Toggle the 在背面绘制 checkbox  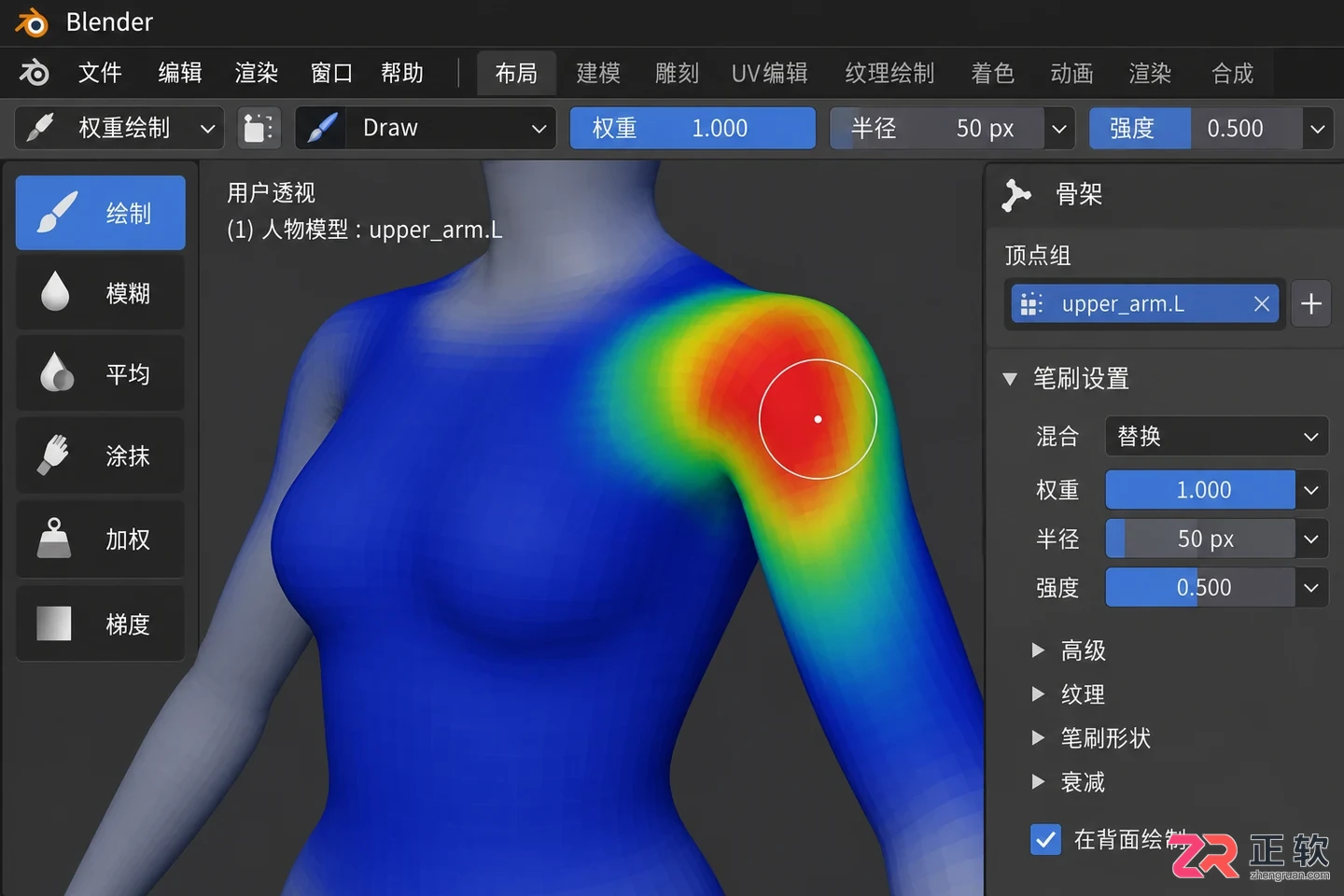pos(1046,839)
